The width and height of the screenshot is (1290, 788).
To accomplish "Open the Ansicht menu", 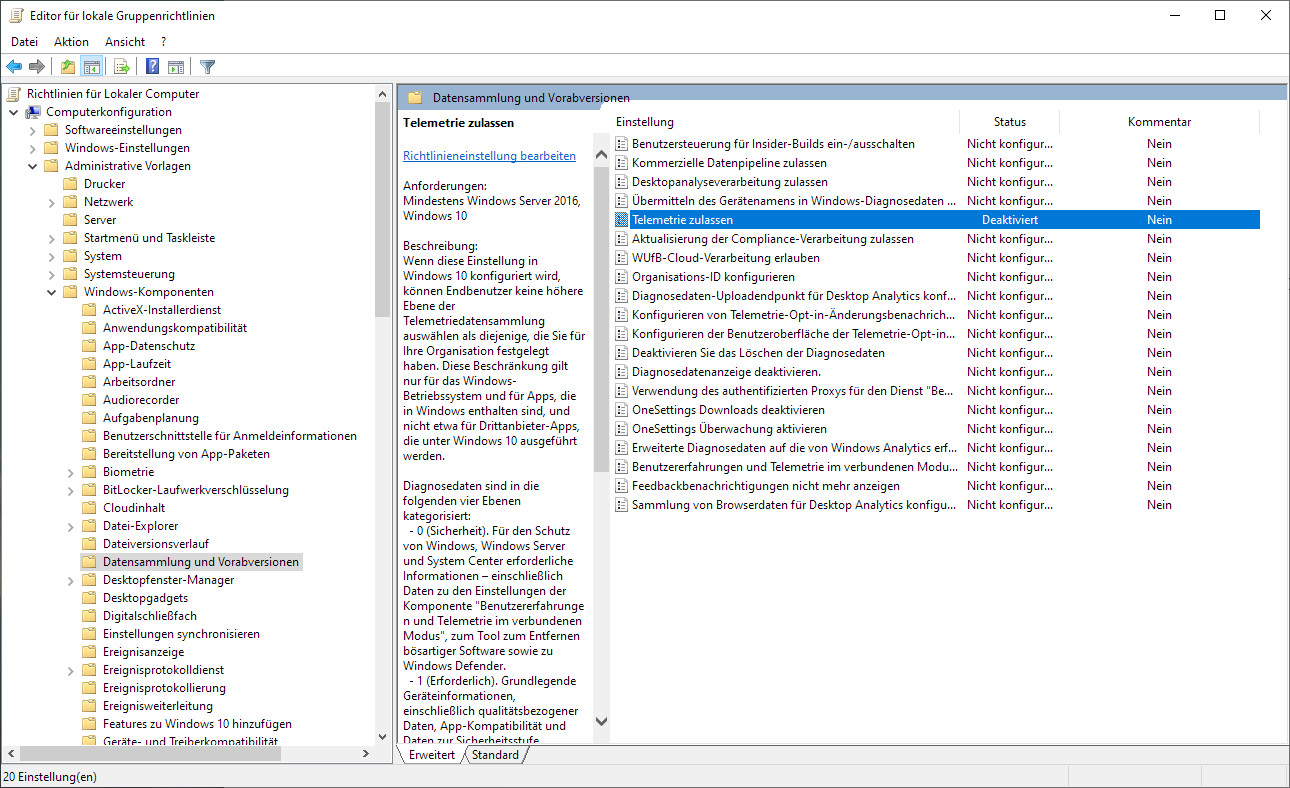I will pos(125,42).
